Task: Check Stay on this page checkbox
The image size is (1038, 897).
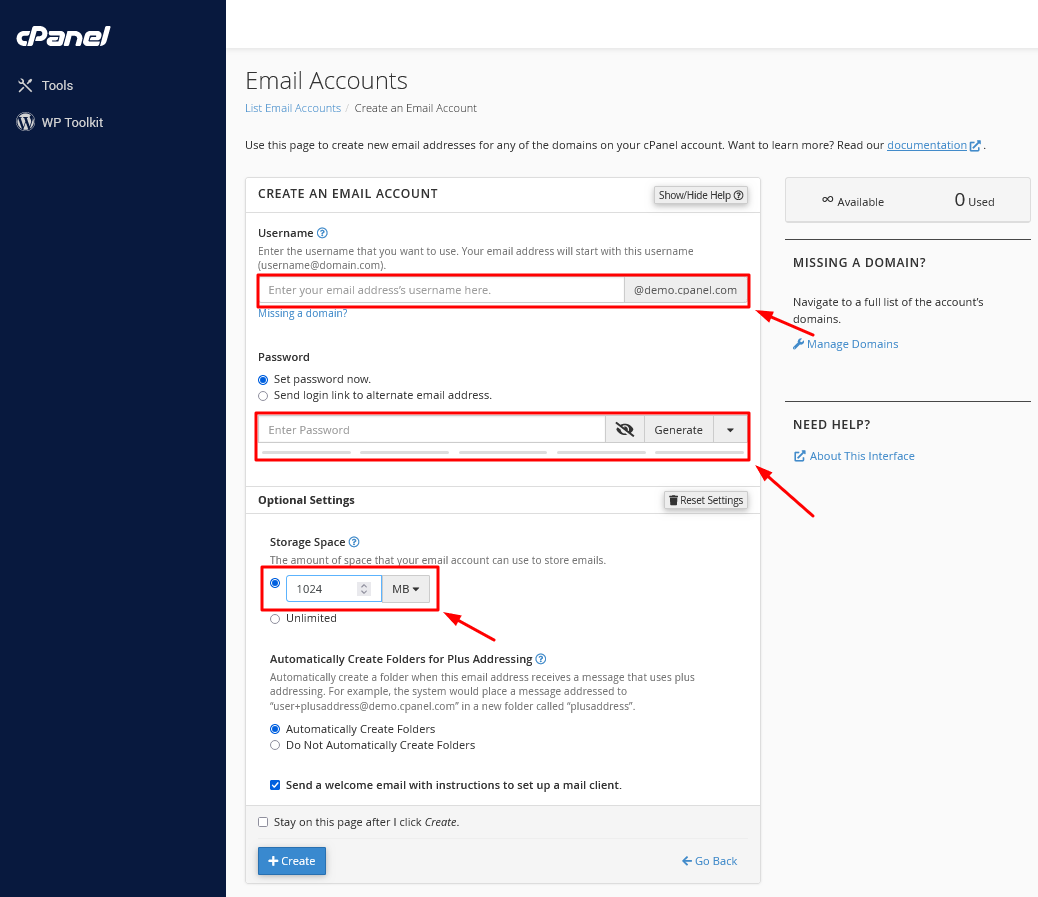Action: (x=263, y=822)
